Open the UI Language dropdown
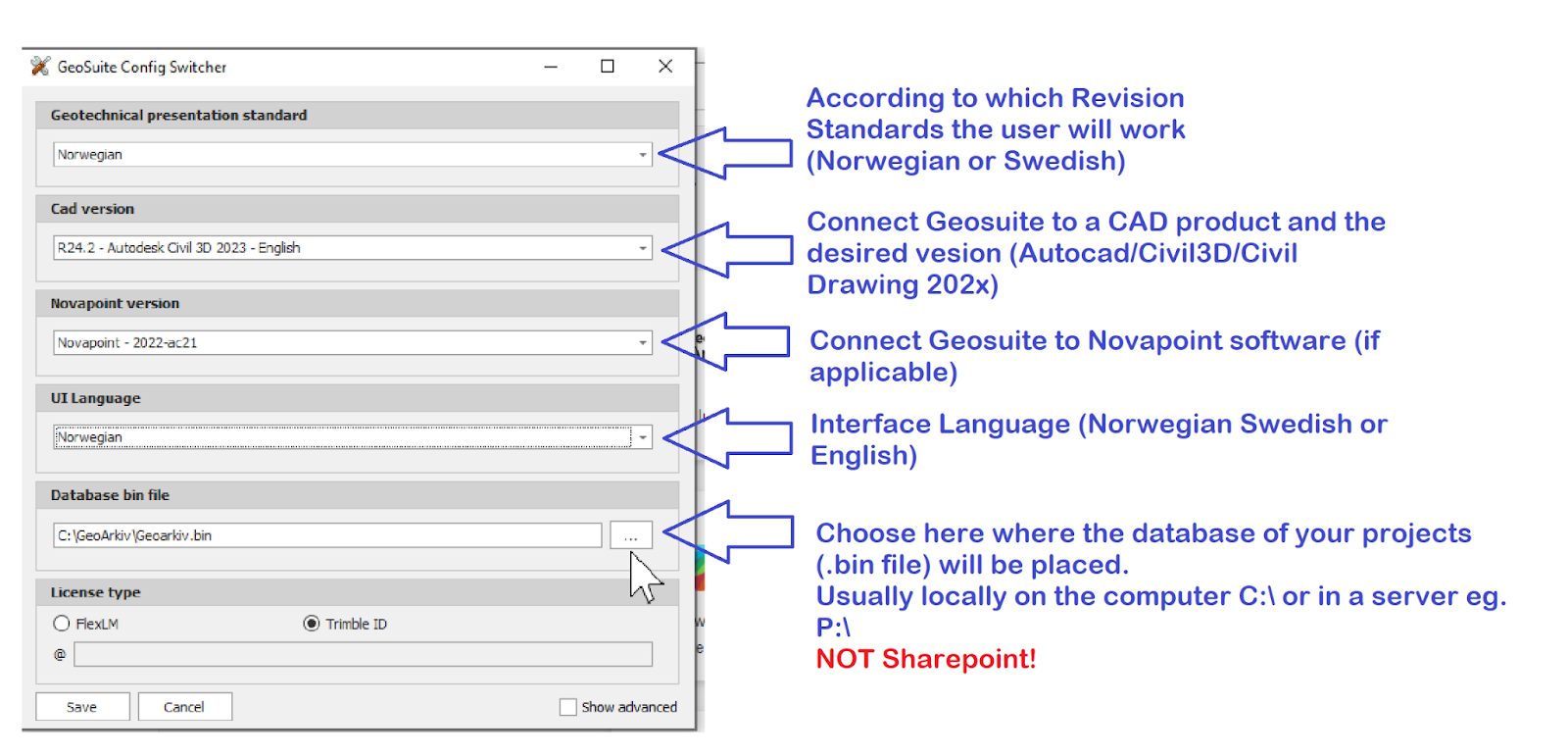Image resolution: width=1568 pixels, height=756 pixels. (353, 437)
